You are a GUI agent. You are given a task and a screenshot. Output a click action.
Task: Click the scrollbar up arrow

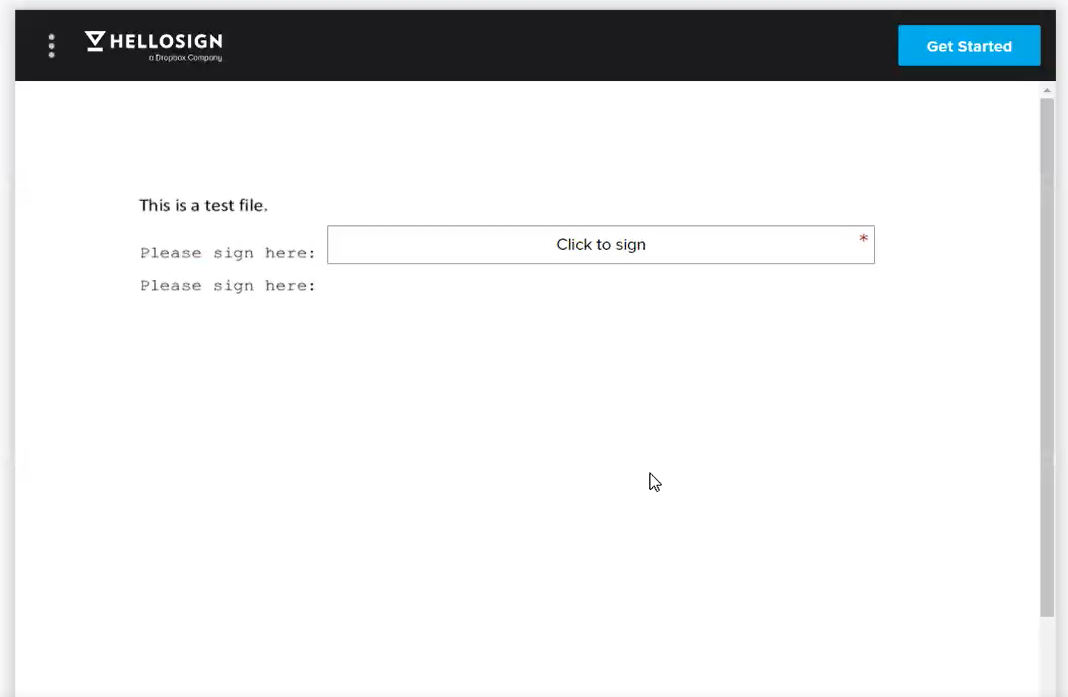coord(1047,90)
